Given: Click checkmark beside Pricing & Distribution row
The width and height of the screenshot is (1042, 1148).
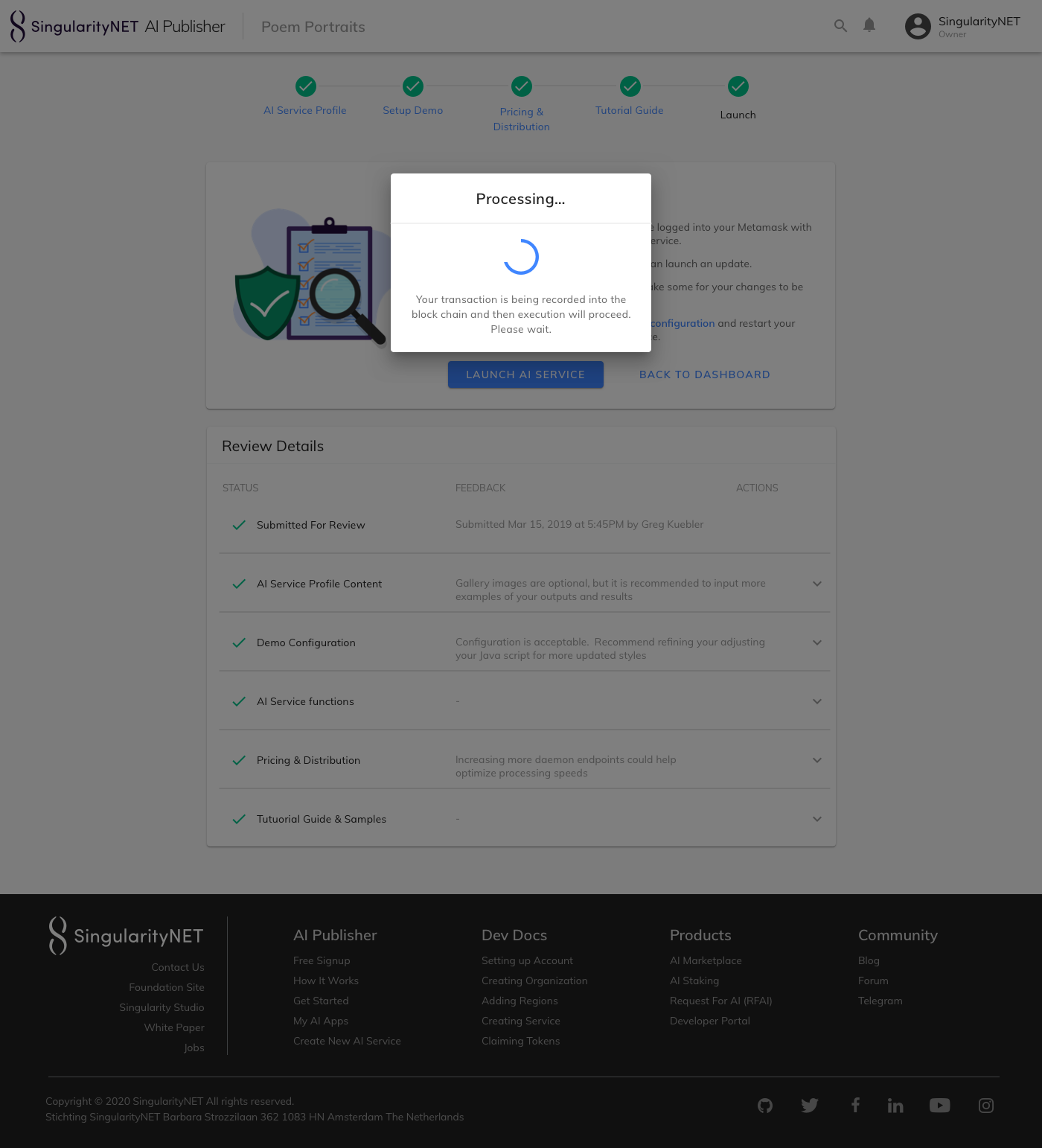Looking at the screenshot, I should pyautogui.click(x=239, y=760).
